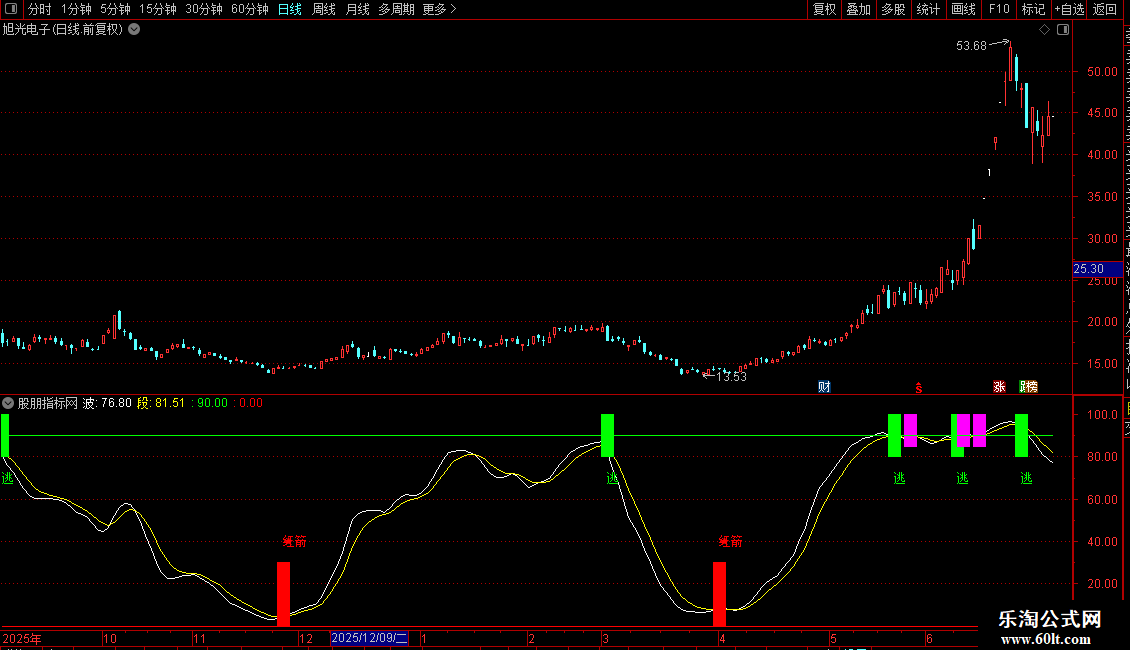Click the 35.00 price axis label
This screenshot has height=650, width=1130.
pos(1103,197)
